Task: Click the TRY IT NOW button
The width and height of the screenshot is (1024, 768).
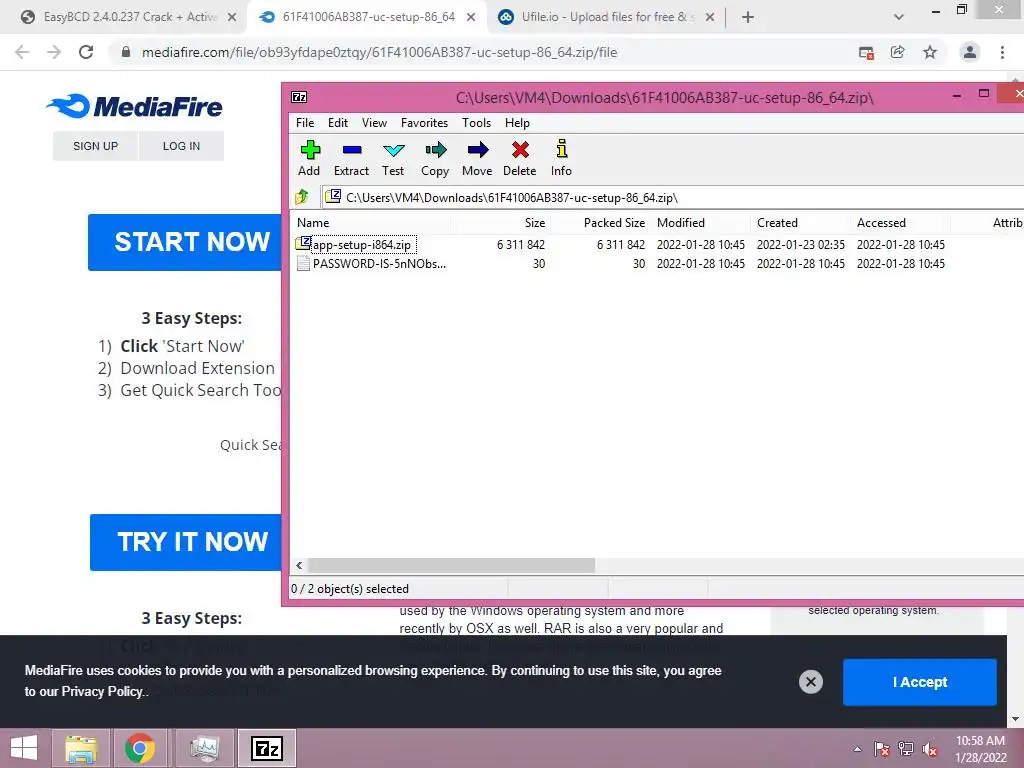Action: pyautogui.click(x=185, y=542)
